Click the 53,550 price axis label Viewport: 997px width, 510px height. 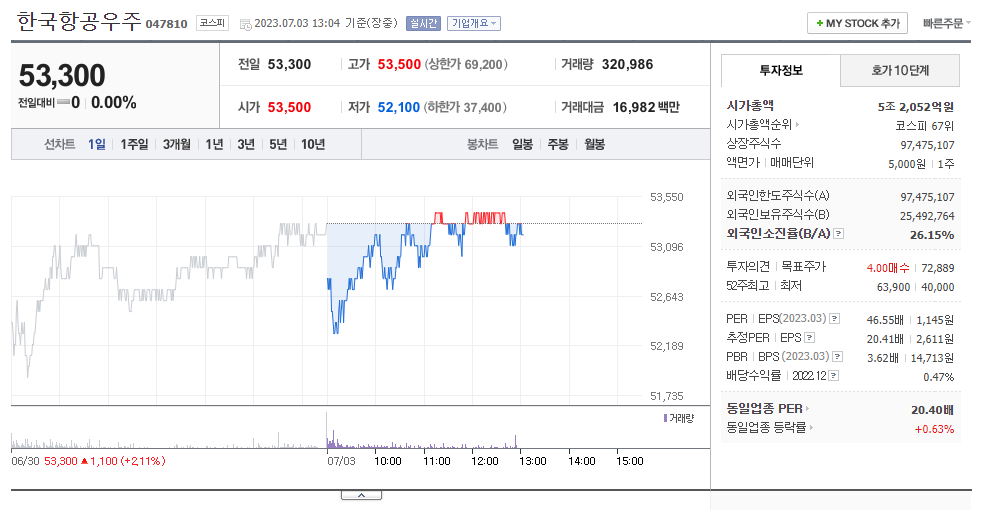(x=667, y=197)
